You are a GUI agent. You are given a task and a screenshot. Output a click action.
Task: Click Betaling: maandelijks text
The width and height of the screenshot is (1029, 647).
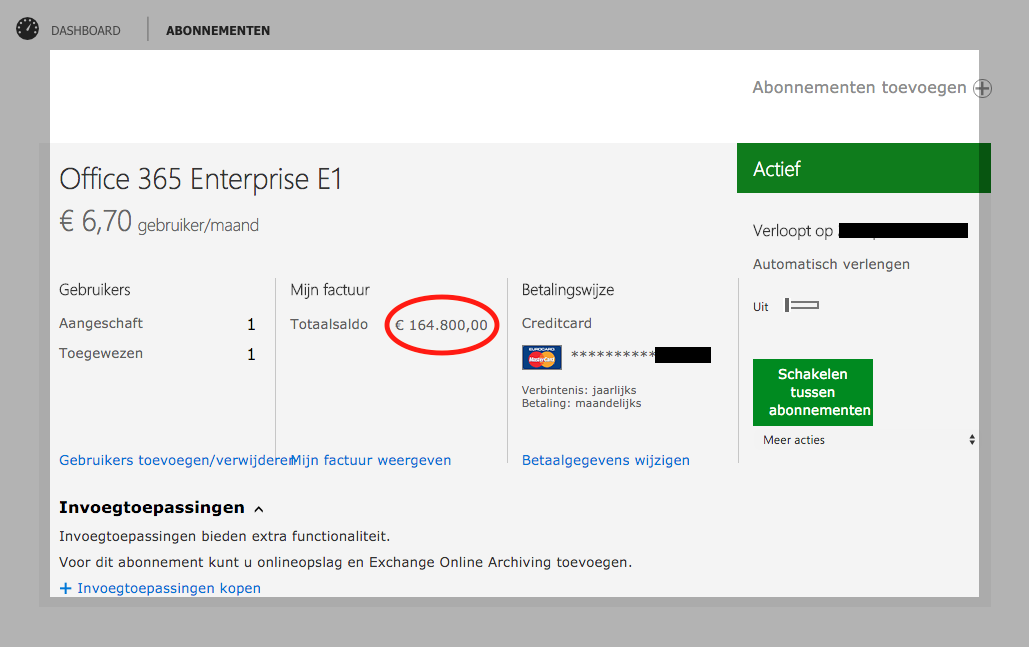tap(581, 403)
